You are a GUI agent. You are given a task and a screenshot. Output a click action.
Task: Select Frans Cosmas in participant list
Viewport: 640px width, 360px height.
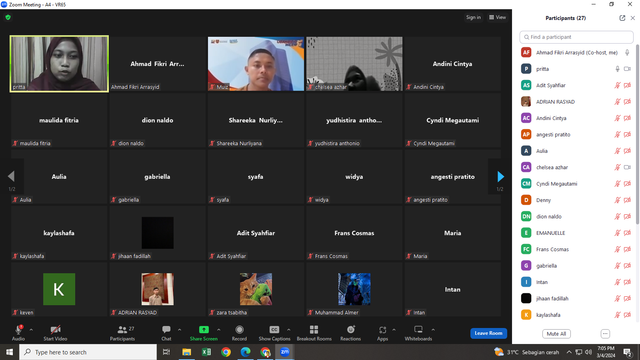[576, 249]
